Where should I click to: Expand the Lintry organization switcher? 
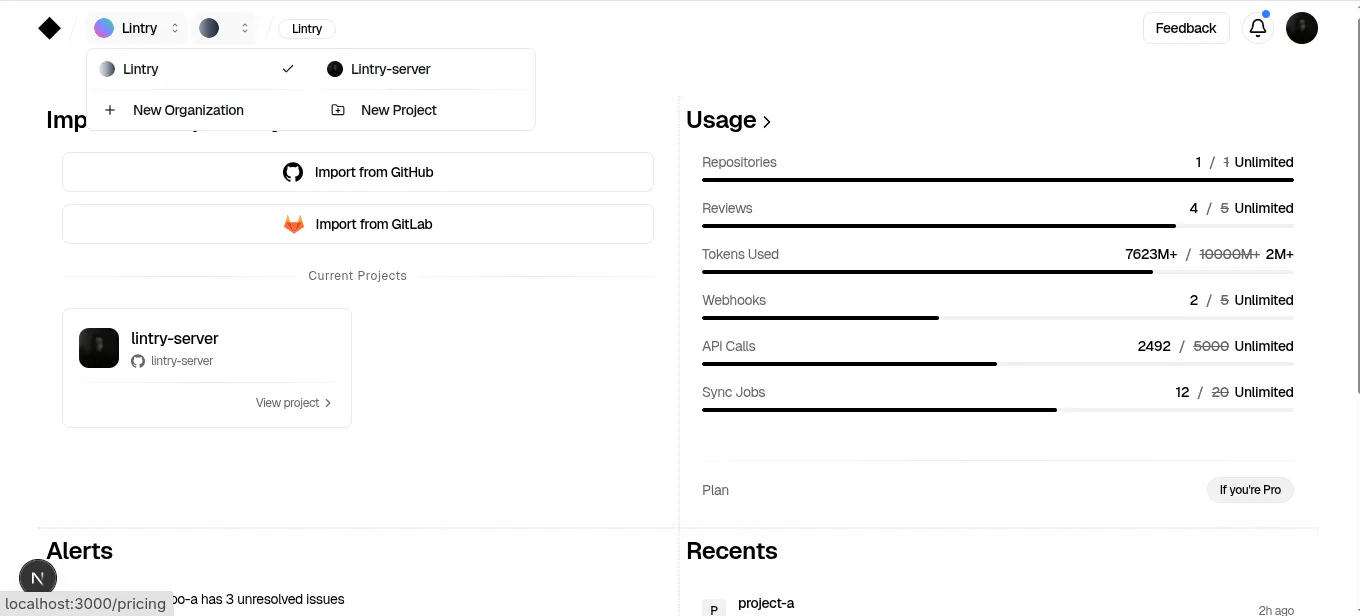click(x=138, y=28)
